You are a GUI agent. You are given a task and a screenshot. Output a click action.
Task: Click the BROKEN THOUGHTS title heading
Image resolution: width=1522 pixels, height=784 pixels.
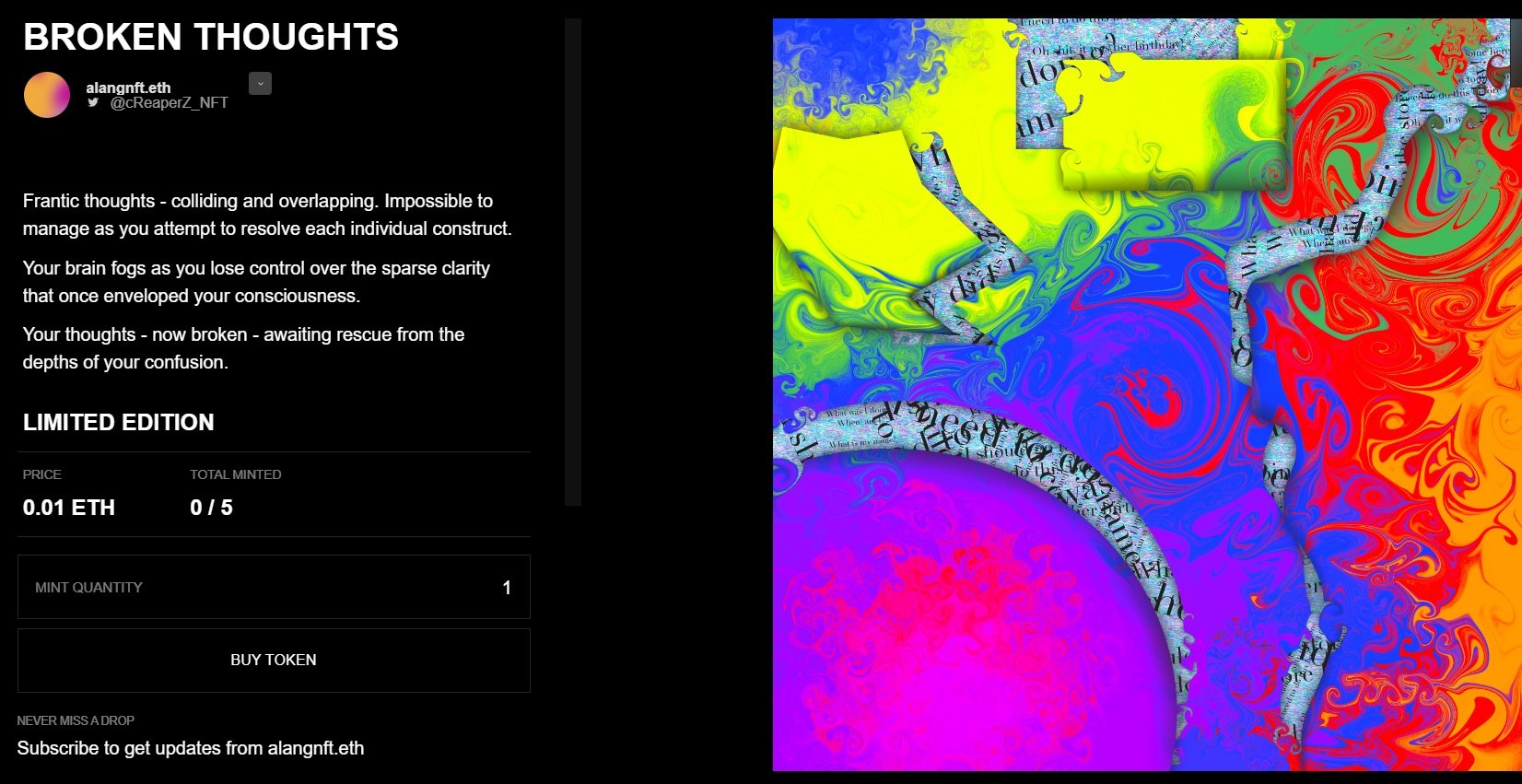[x=211, y=37]
